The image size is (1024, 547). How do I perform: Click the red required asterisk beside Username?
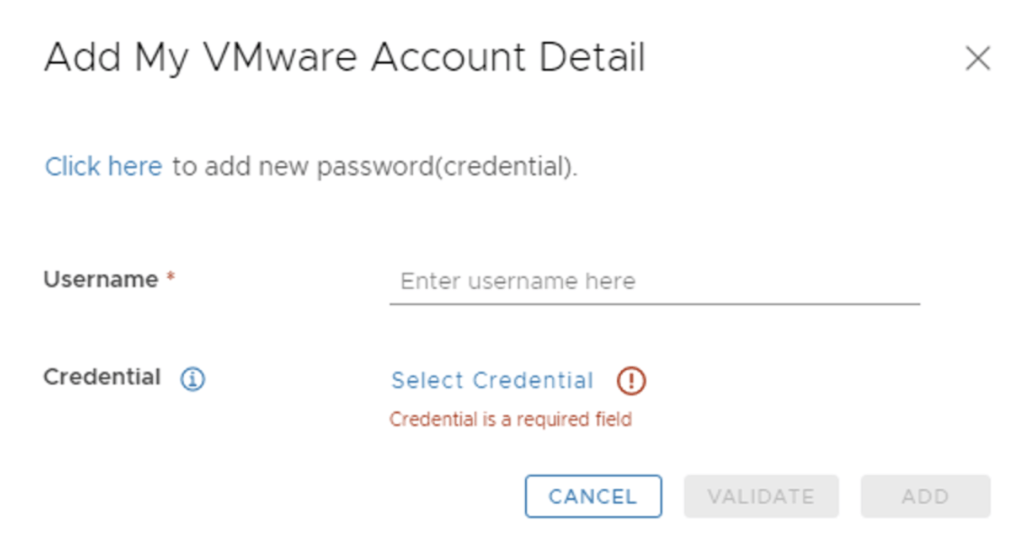click(x=171, y=281)
